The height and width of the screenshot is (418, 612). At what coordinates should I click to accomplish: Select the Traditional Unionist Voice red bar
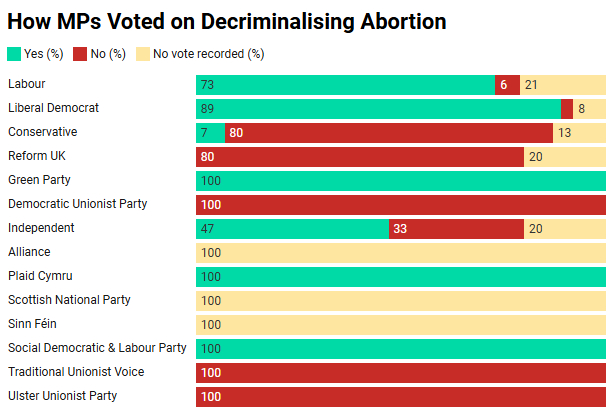tap(400, 373)
